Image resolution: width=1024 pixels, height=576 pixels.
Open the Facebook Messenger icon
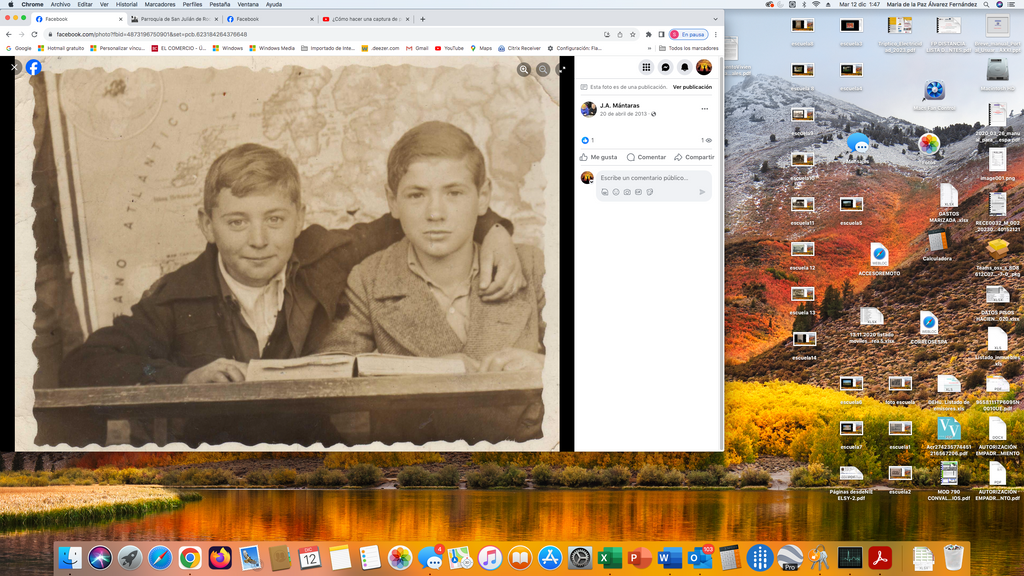[x=666, y=67]
